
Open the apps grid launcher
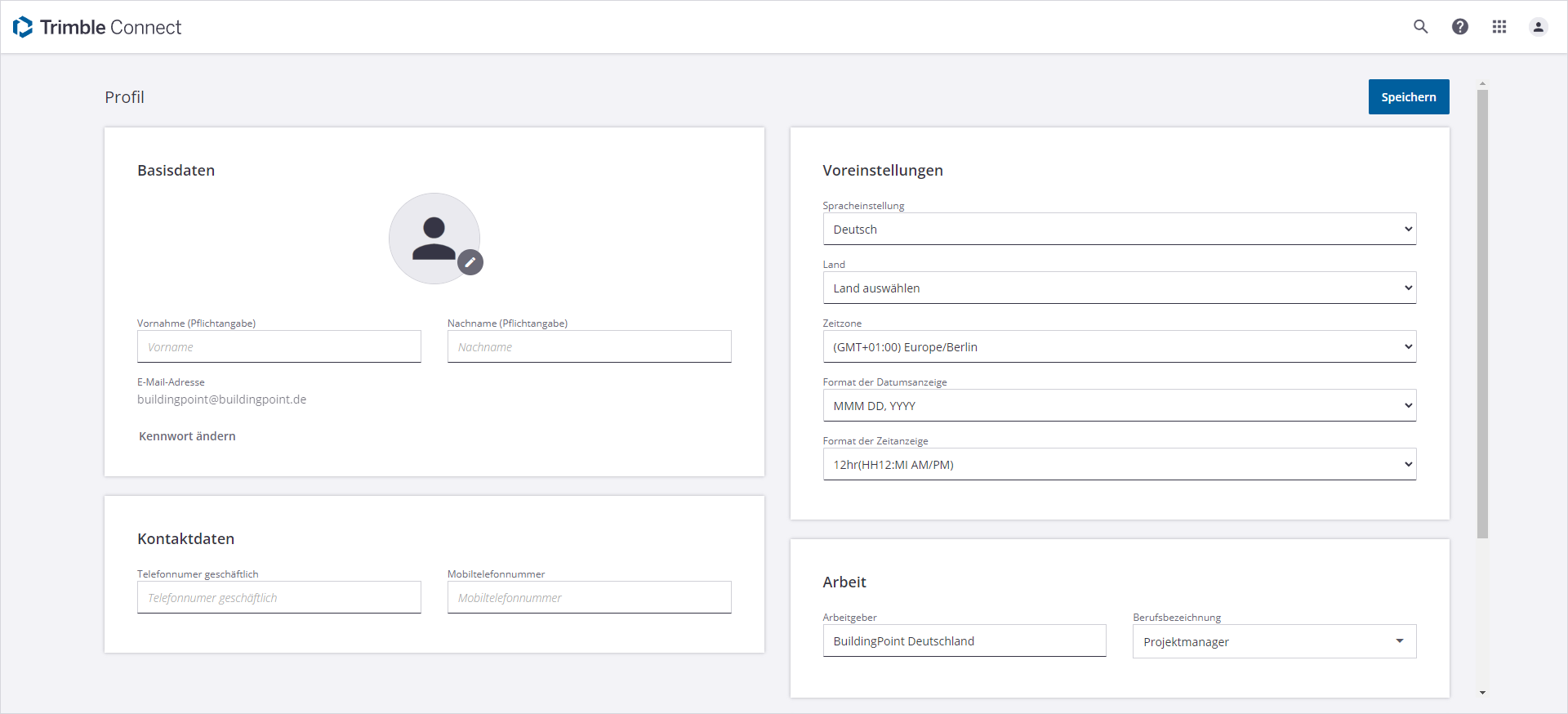click(x=1499, y=27)
